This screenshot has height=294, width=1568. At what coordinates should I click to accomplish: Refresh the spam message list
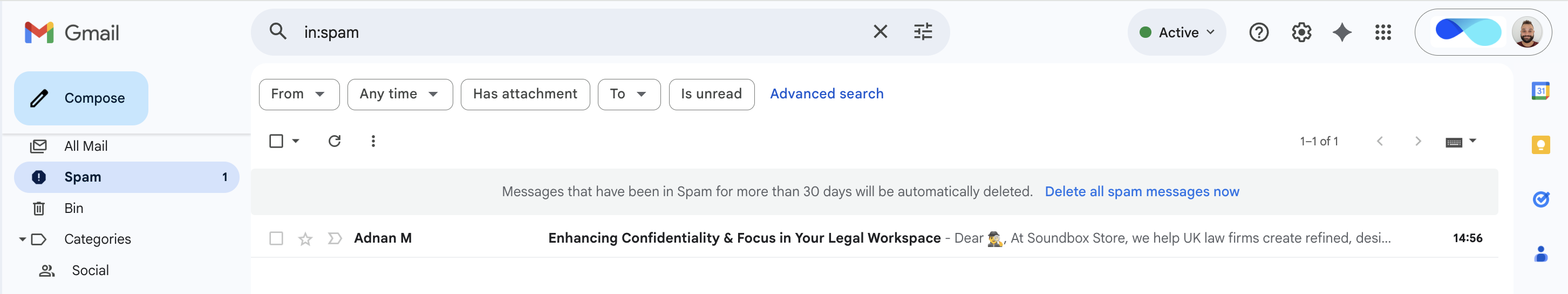pos(334,141)
